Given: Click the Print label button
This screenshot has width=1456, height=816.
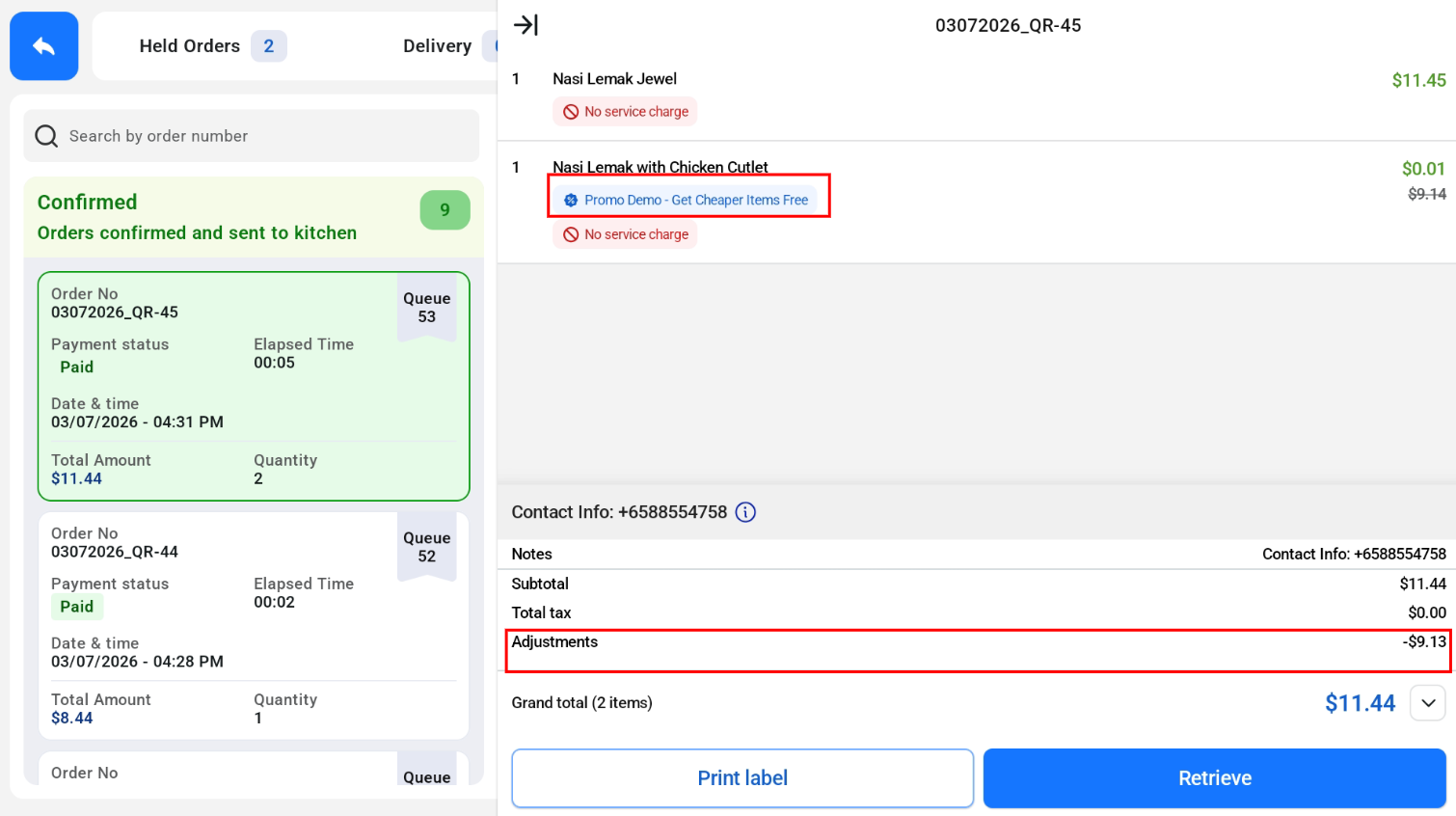Looking at the screenshot, I should click(742, 778).
